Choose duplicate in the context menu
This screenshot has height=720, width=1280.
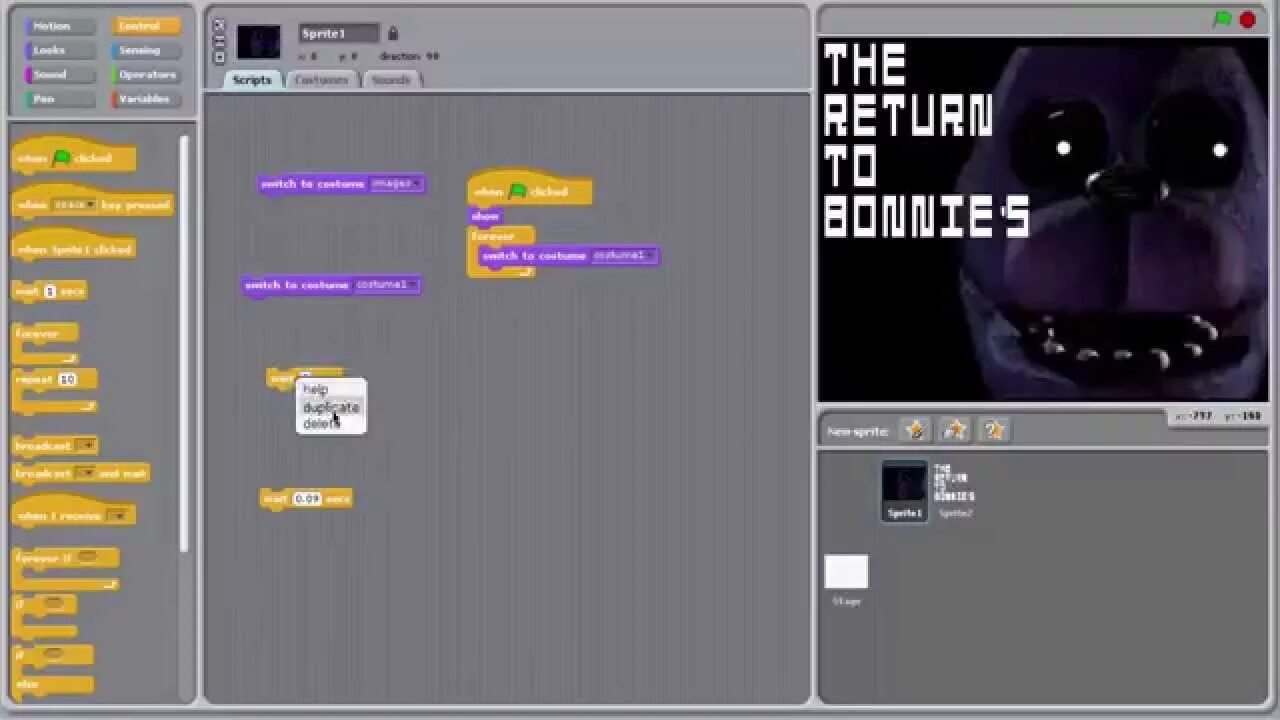tap(331, 407)
